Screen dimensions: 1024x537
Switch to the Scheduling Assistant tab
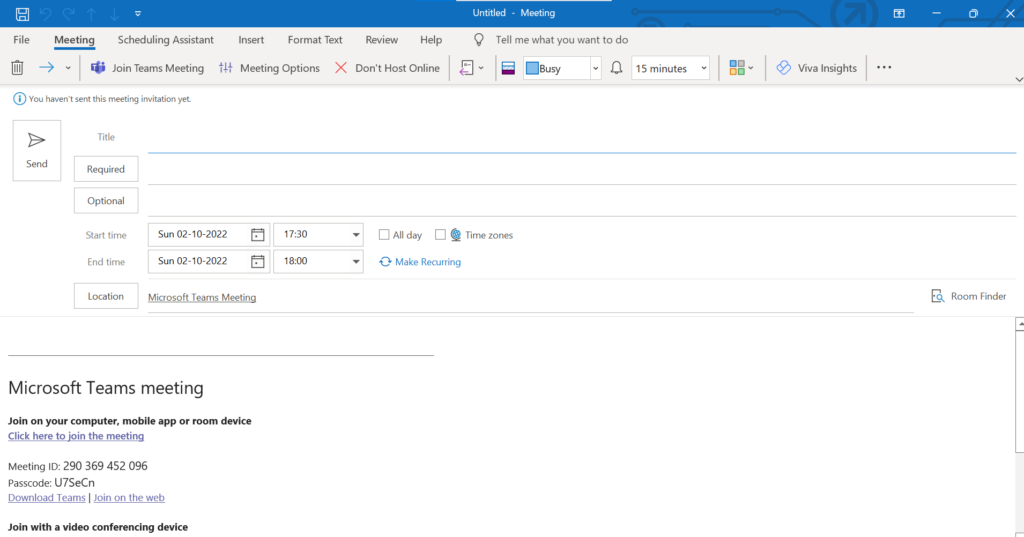(x=166, y=40)
